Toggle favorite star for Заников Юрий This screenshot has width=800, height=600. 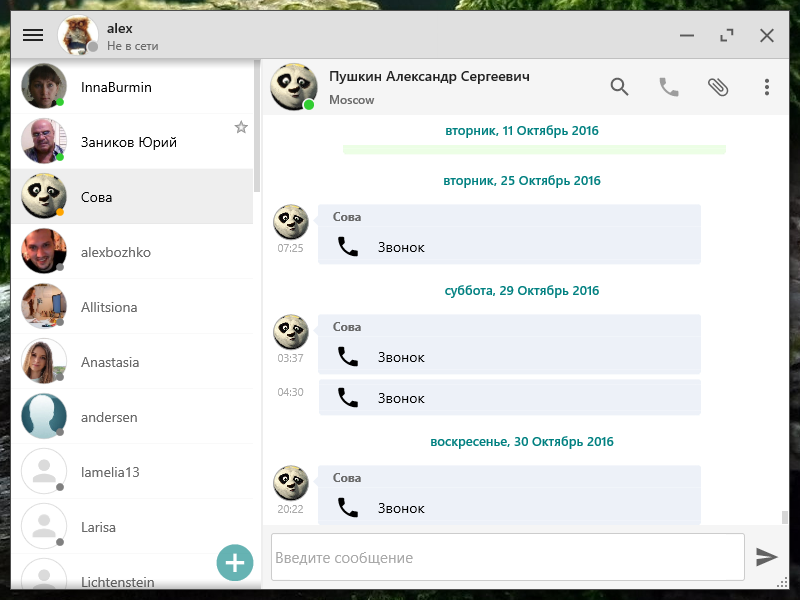point(241,127)
